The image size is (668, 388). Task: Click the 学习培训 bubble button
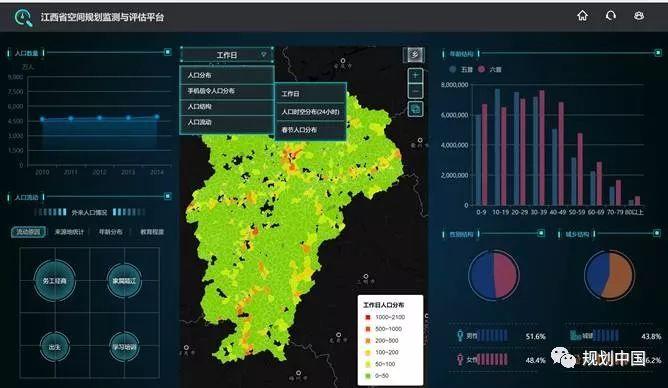coord(124,347)
